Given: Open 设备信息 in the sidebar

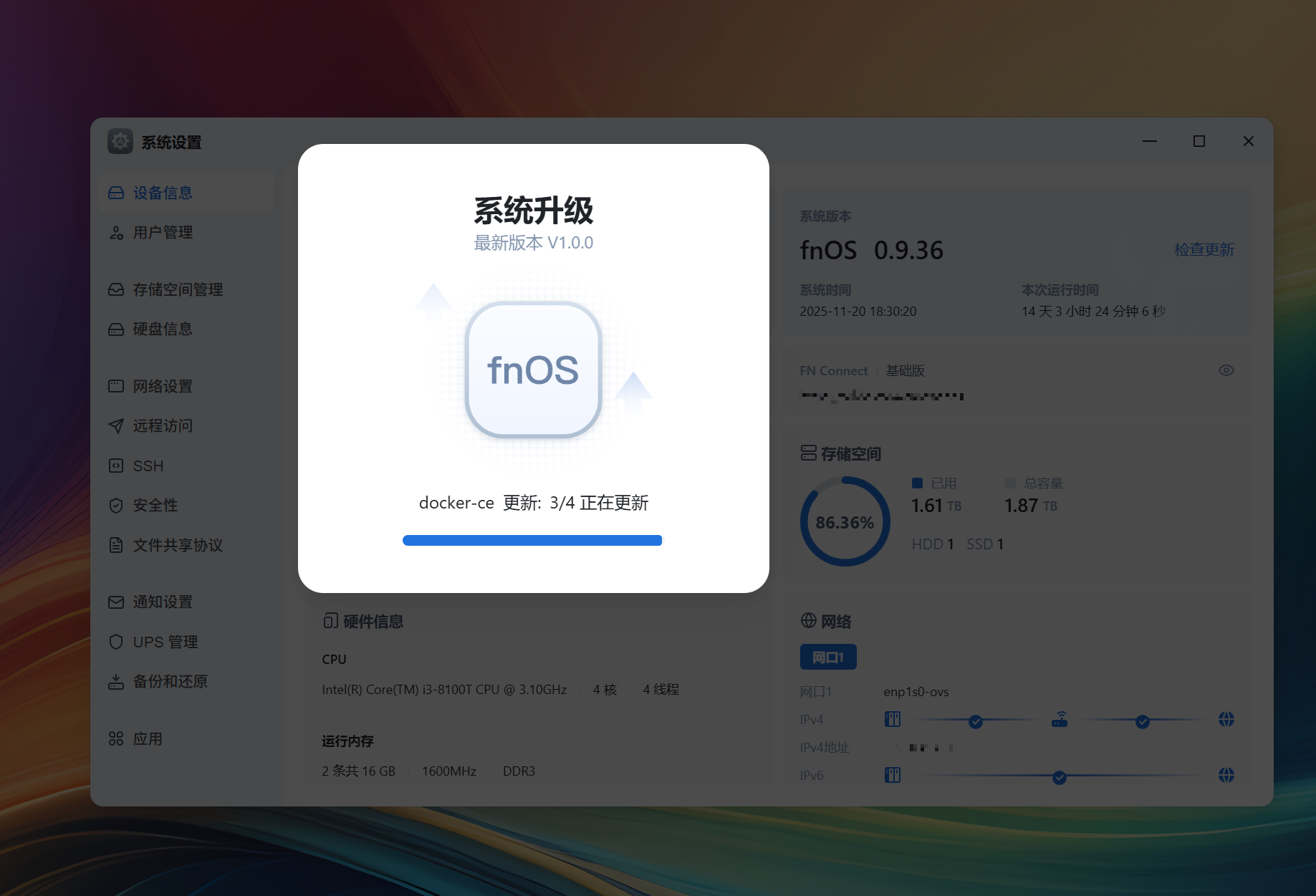Looking at the screenshot, I should (186, 193).
